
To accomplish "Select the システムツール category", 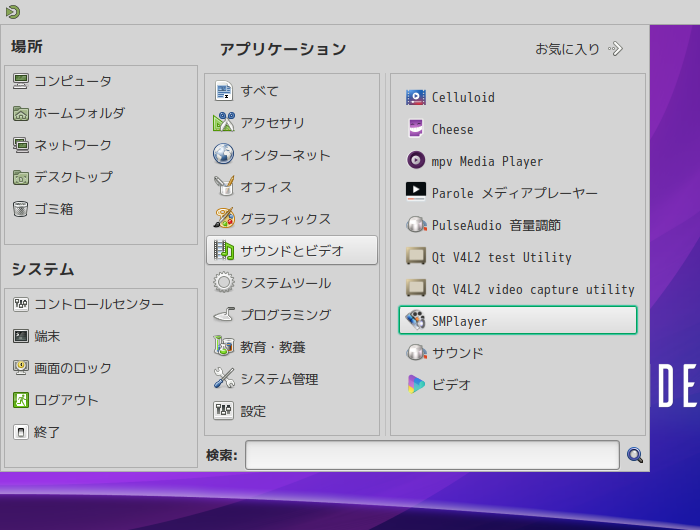I will (292, 283).
